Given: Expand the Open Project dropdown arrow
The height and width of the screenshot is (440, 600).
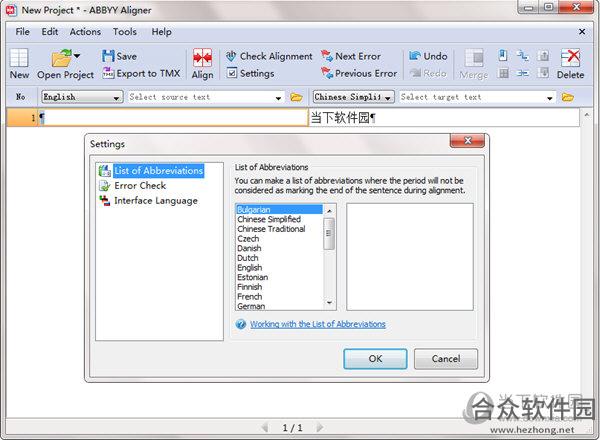Looking at the screenshot, I should 77,56.
